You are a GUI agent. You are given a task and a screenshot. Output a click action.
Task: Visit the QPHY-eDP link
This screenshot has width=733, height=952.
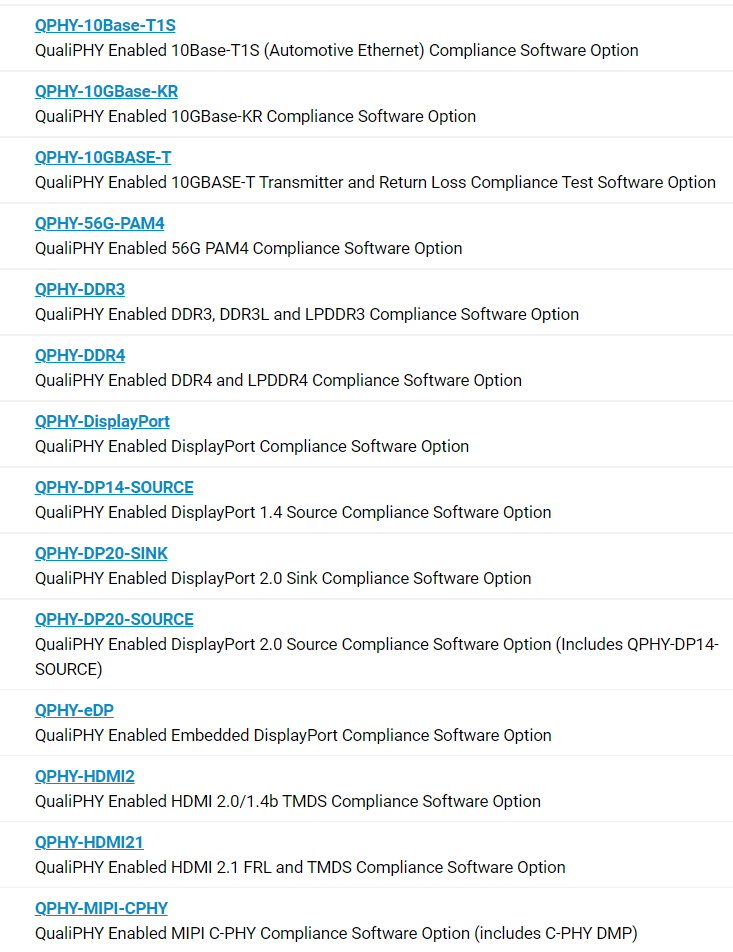pyautogui.click(x=74, y=710)
